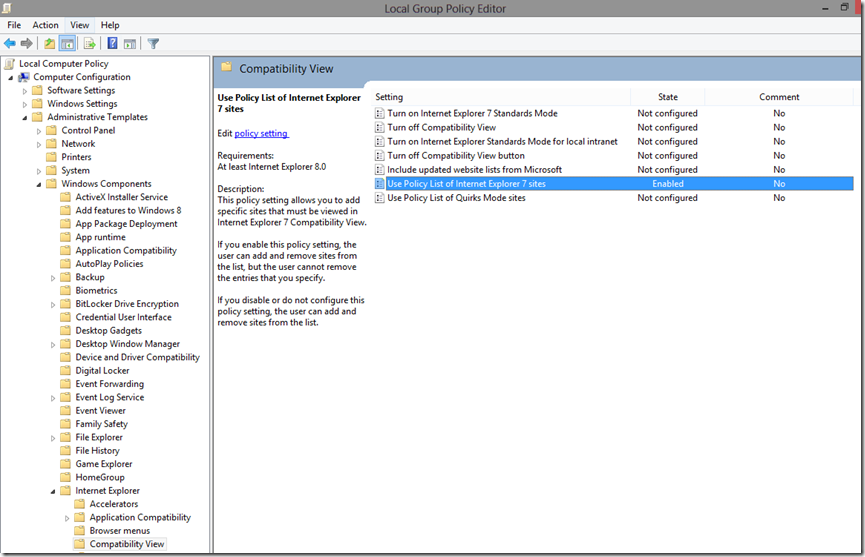Expand the Application Compatibility node under Internet Explorer
Screen dimensions: 865x557
click(67, 518)
